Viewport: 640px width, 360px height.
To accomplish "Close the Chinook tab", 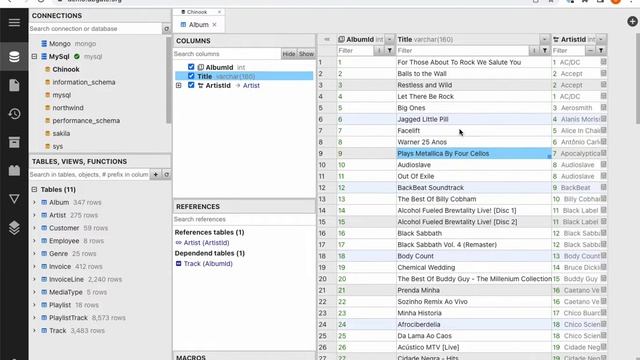I will [x=219, y=12].
